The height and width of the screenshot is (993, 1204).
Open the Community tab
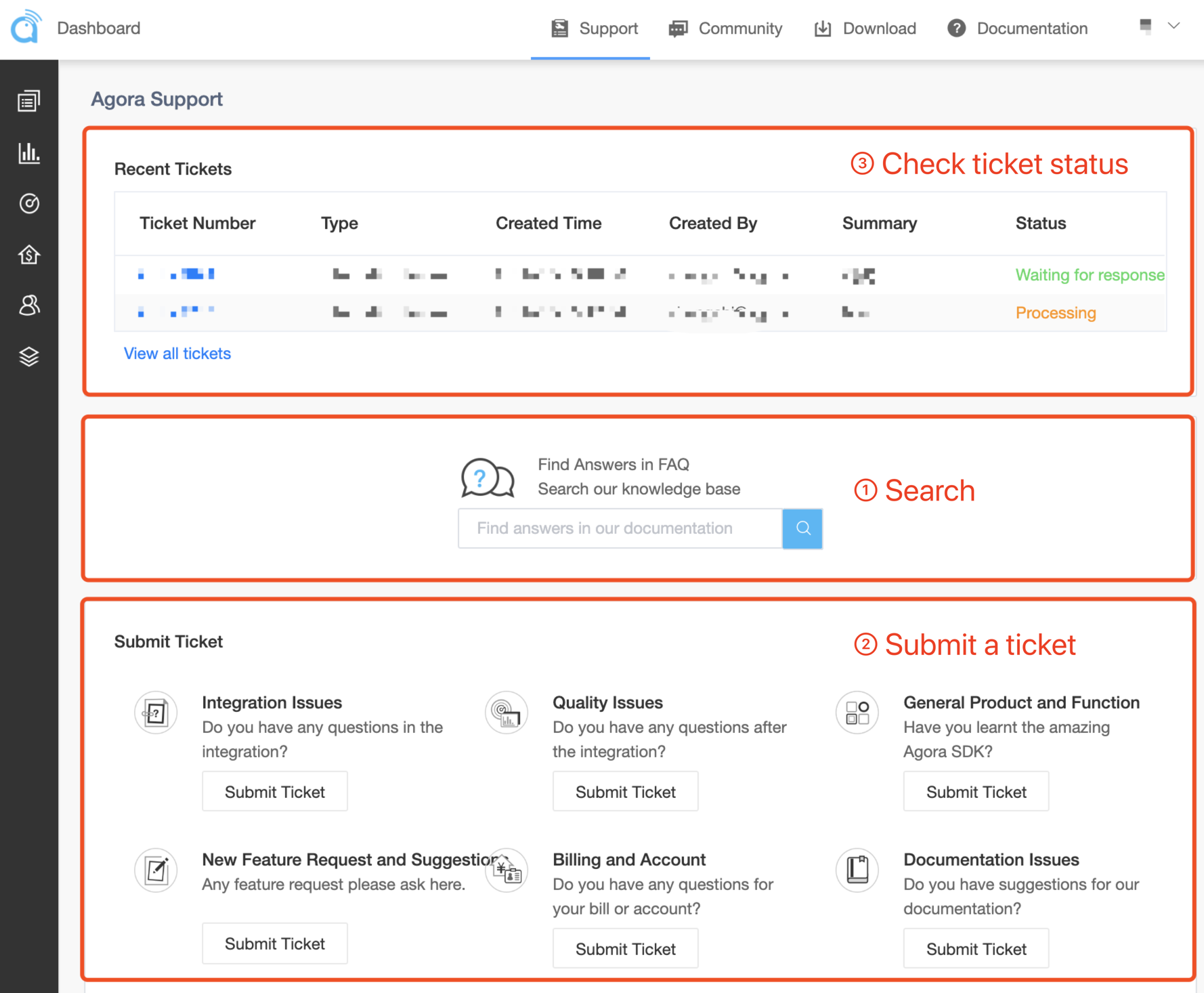point(725,29)
